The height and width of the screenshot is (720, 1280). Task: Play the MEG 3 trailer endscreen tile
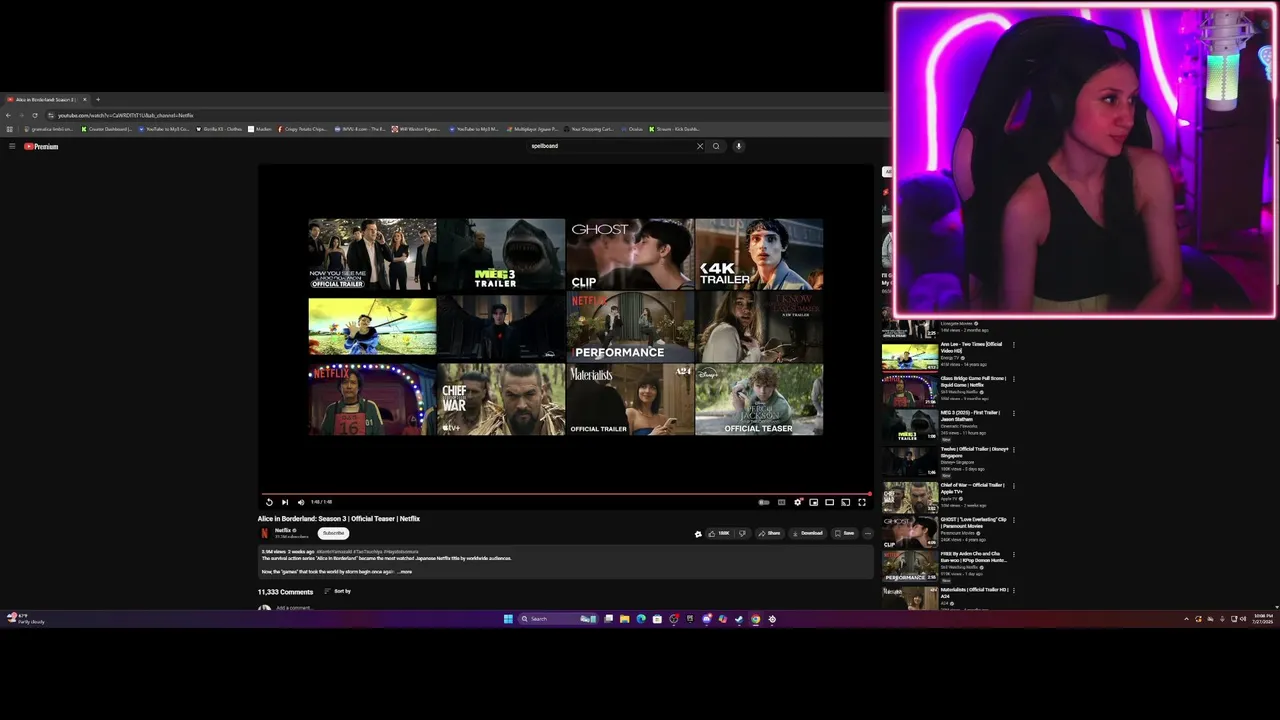click(x=501, y=254)
